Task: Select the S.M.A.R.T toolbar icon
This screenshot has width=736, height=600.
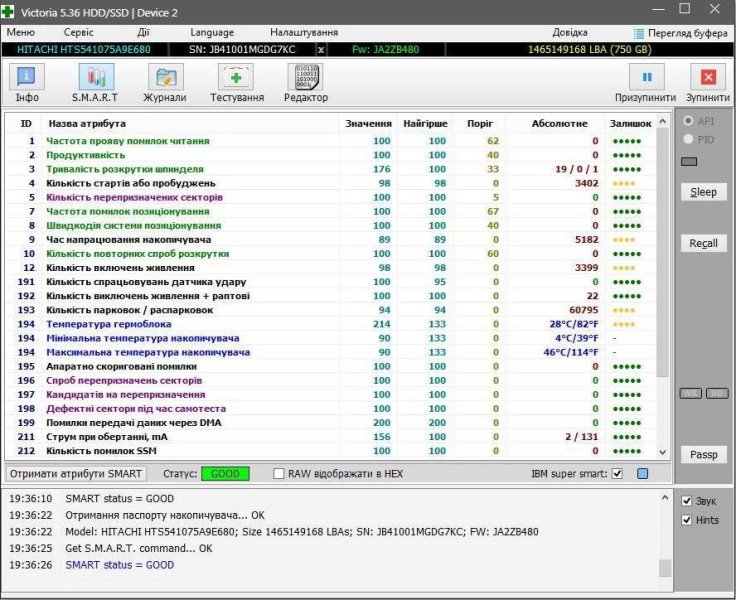Action: [95, 79]
